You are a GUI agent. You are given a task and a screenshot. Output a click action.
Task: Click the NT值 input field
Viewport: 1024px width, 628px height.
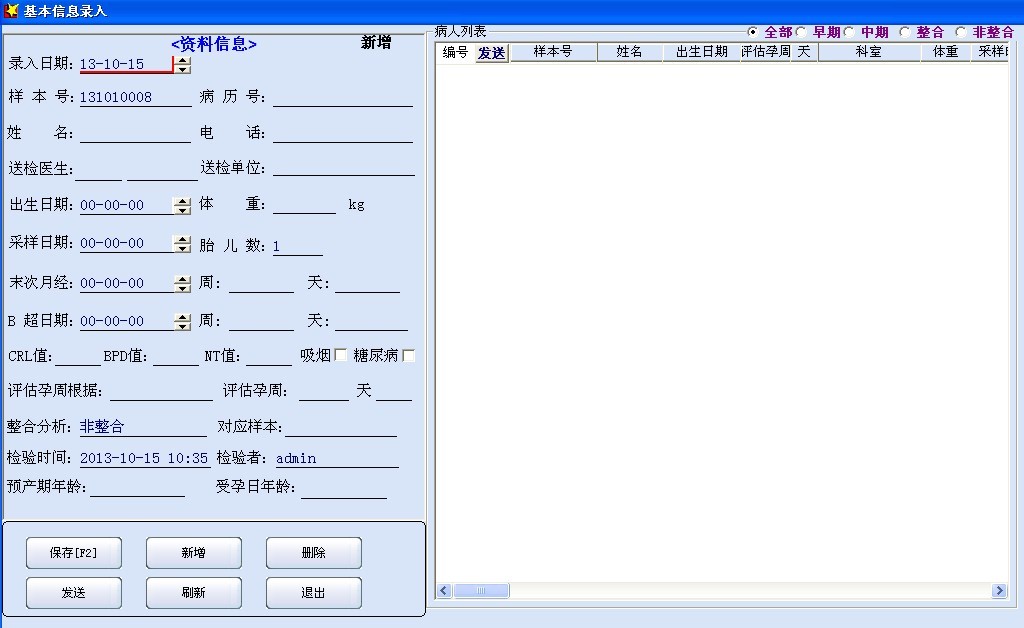[x=268, y=356]
